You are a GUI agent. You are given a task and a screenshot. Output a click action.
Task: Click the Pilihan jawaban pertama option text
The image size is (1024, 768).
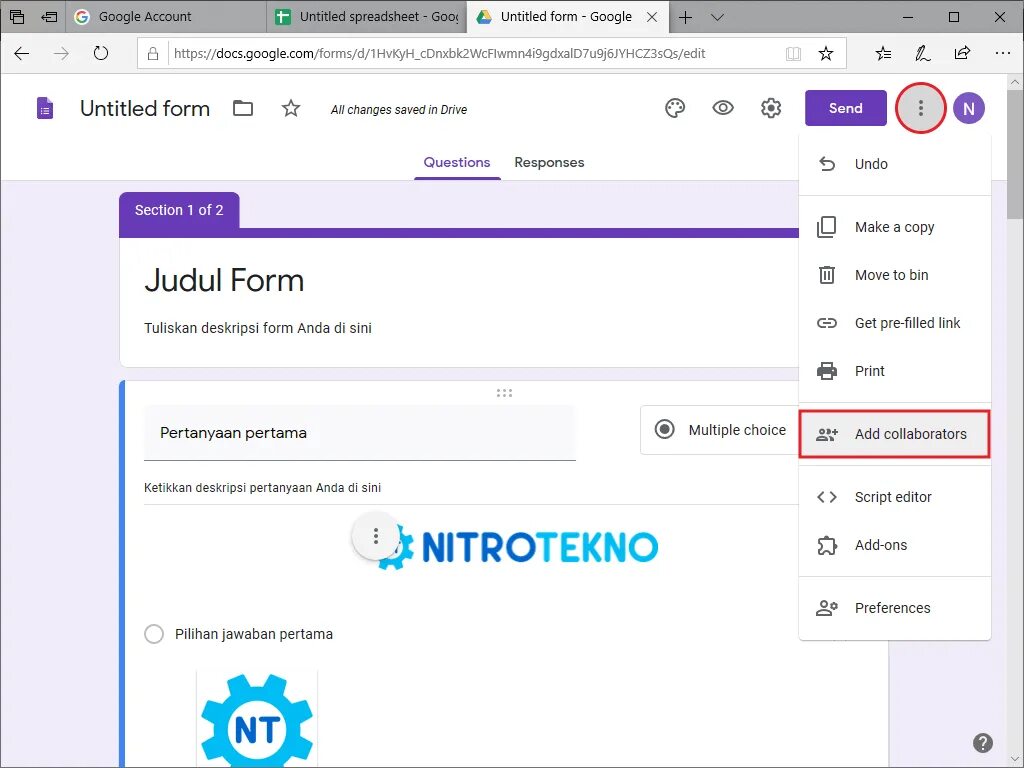coord(254,634)
